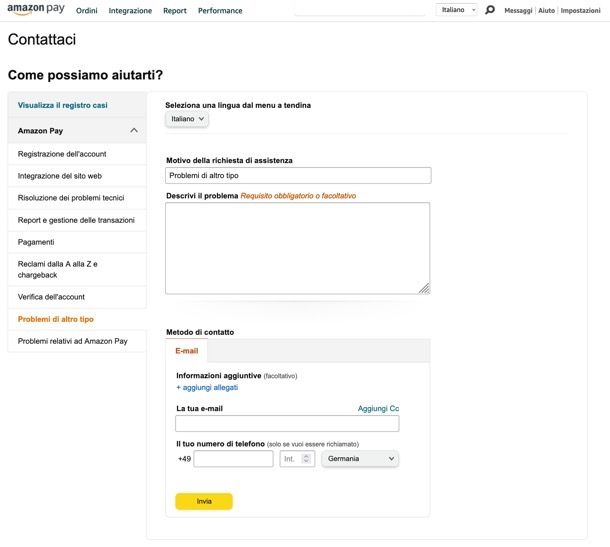This screenshot has height=547, width=610.
Task: Click the aggiungi allegati link
Action: pos(207,387)
